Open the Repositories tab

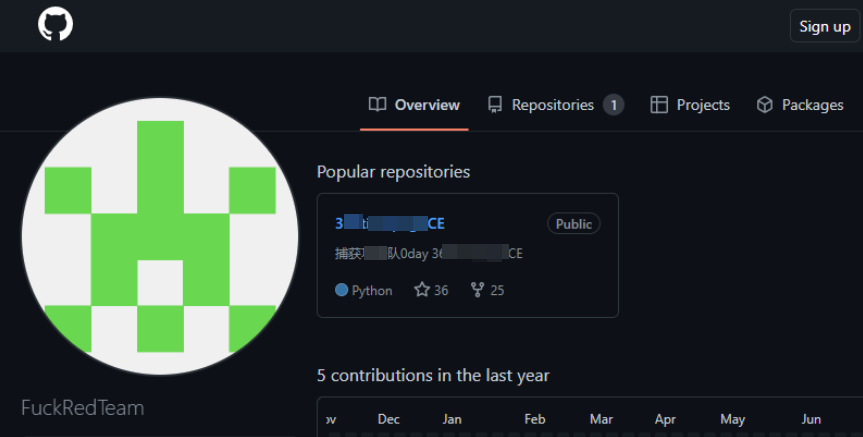pos(556,105)
